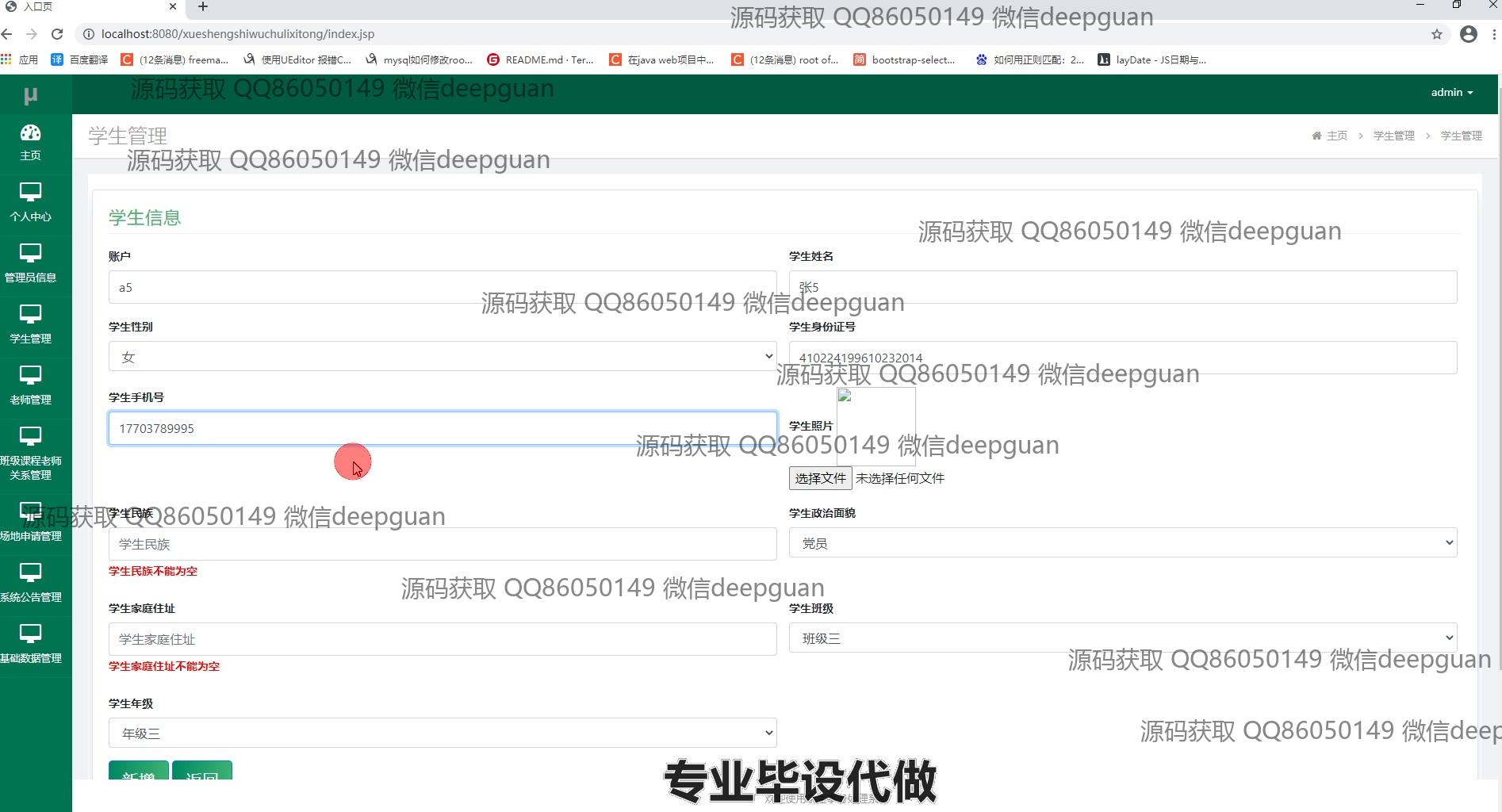Image resolution: width=1502 pixels, height=812 pixels.
Task: Click the 新增 submit button
Action: (139, 772)
